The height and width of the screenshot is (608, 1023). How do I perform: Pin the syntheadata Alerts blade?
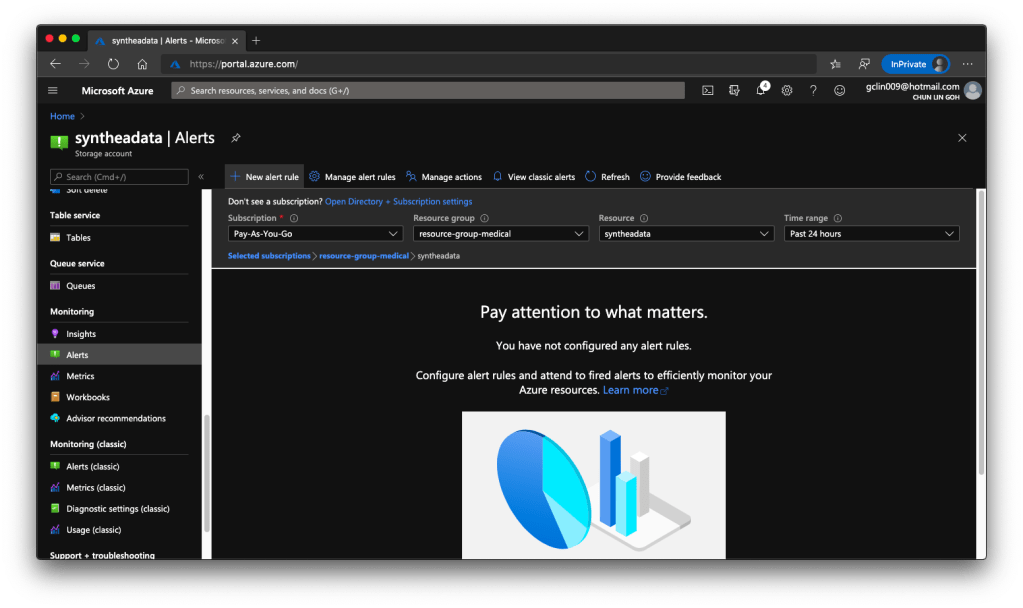tap(236, 138)
